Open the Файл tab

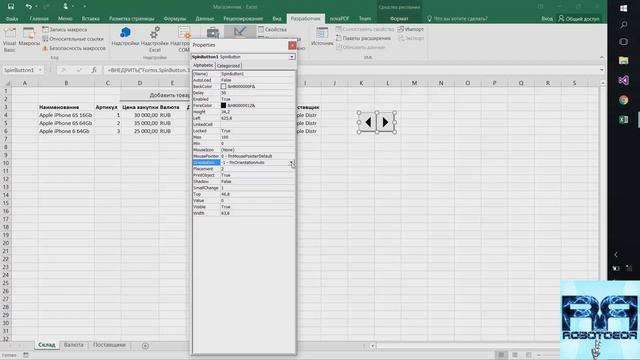12,19
